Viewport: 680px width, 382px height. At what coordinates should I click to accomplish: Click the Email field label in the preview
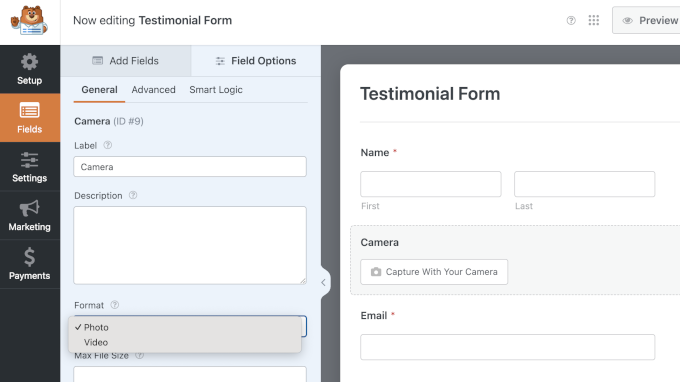coord(374,316)
